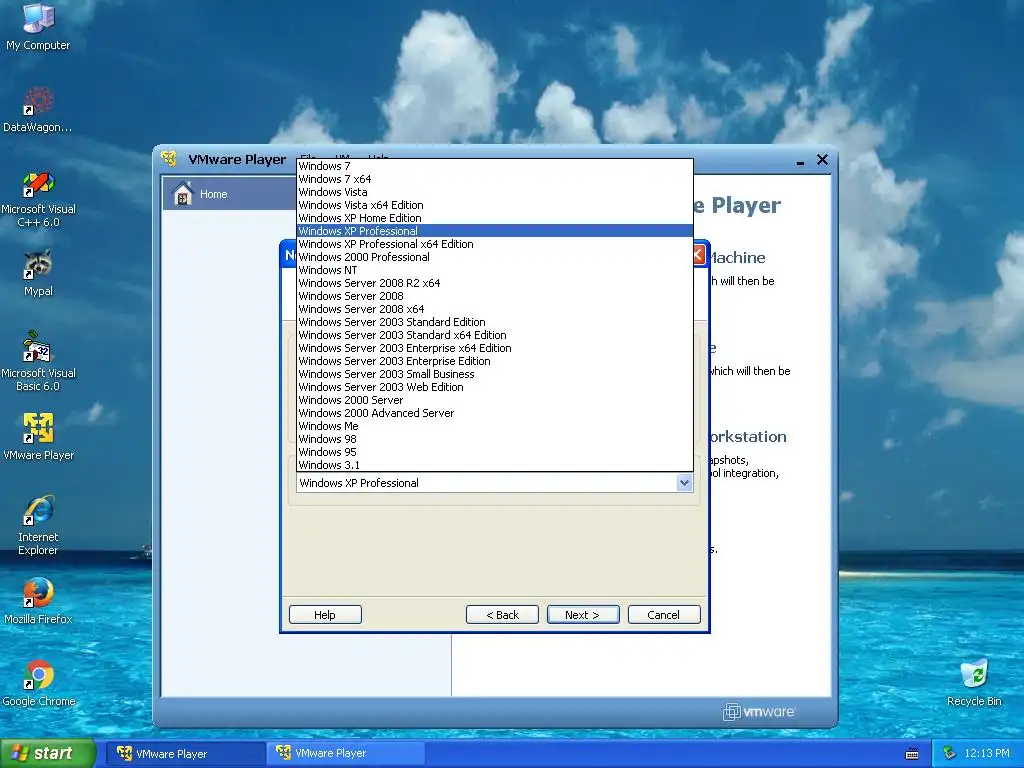This screenshot has height=768, width=1024.
Task: Select Windows 7 x64 option
Action: pos(494,179)
